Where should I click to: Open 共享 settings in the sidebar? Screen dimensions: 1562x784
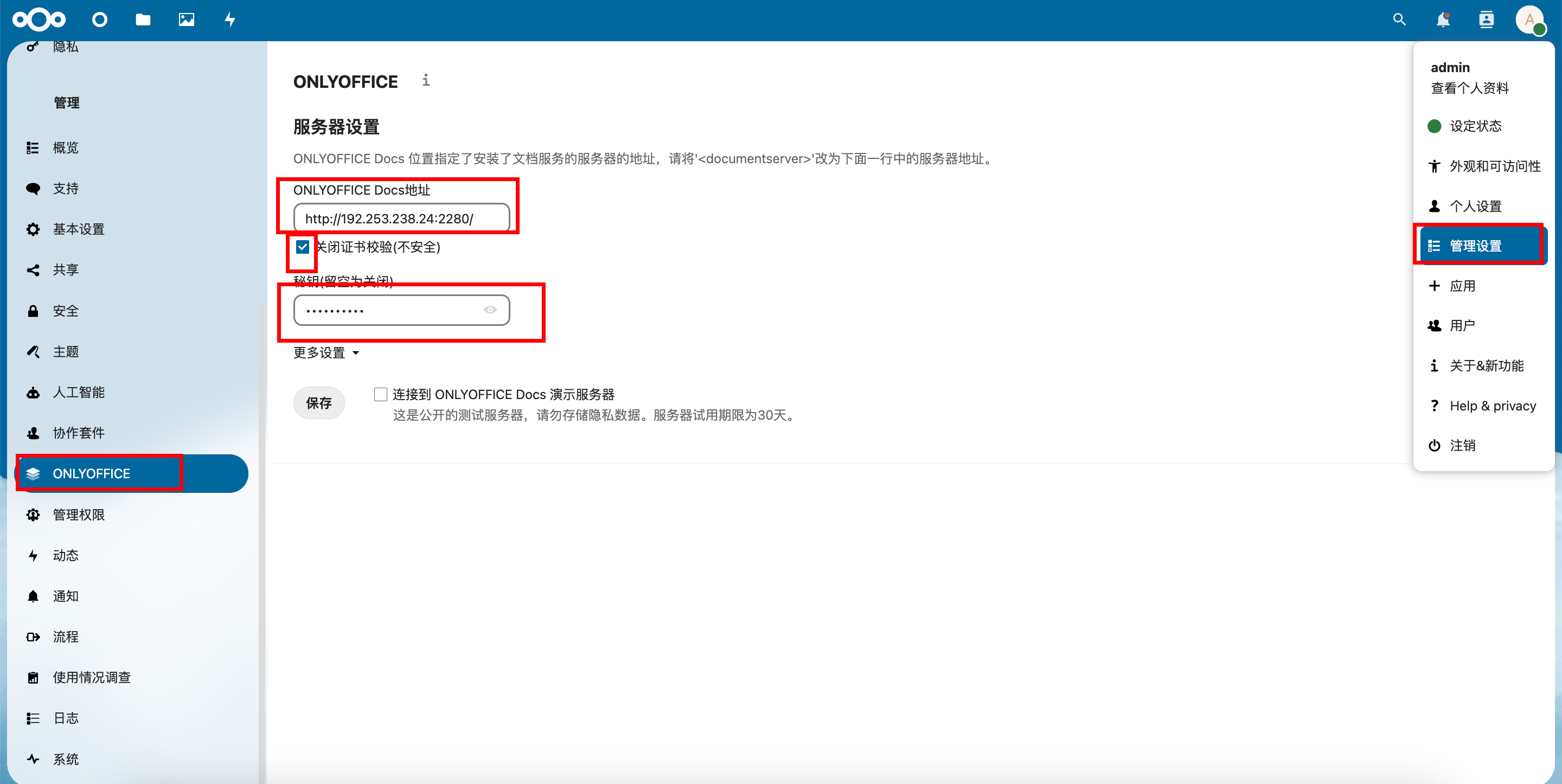tap(131, 270)
